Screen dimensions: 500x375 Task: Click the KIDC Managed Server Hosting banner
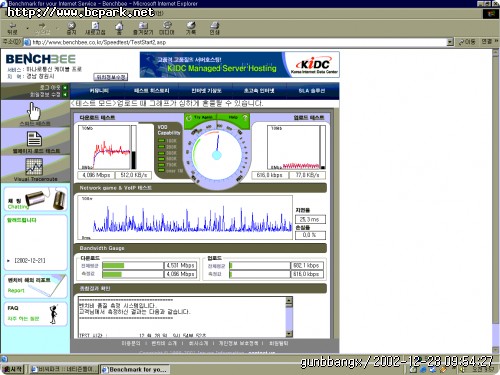(239, 65)
